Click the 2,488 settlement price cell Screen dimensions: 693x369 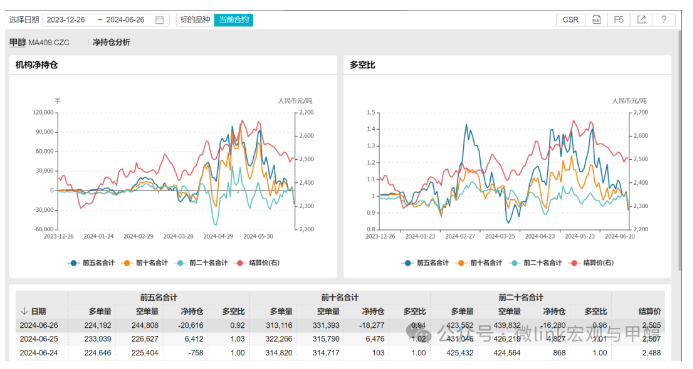tap(651, 353)
